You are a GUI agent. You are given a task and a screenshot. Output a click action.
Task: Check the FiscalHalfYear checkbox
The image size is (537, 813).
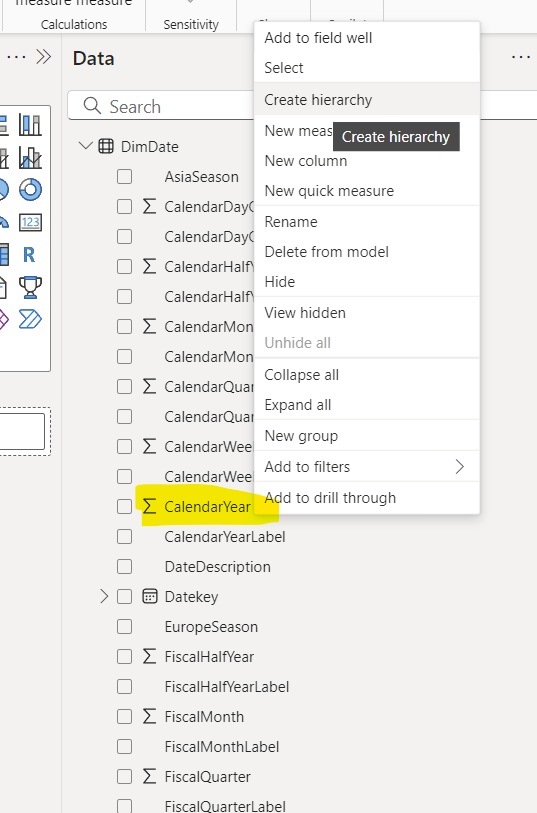(124, 657)
